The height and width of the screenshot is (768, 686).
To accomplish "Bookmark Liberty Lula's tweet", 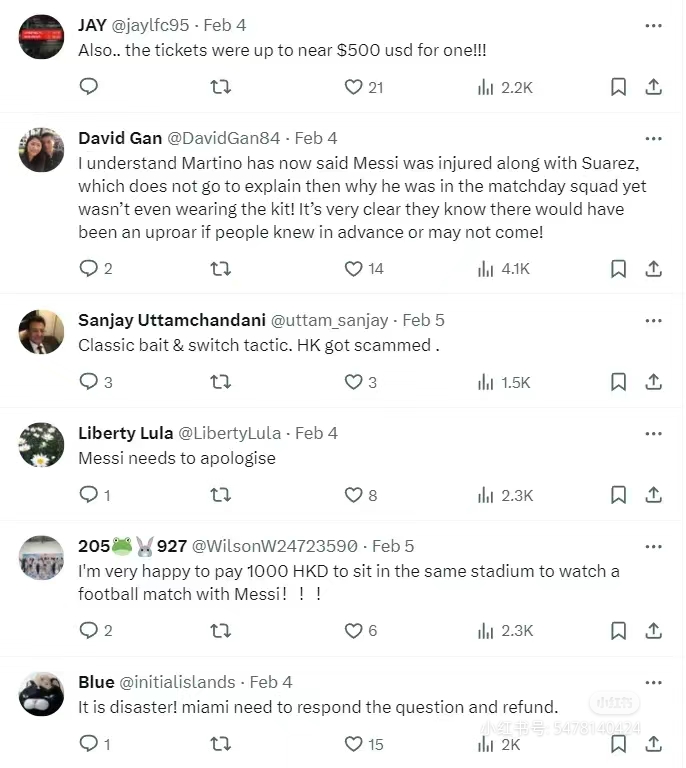I will [x=618, y=495].
